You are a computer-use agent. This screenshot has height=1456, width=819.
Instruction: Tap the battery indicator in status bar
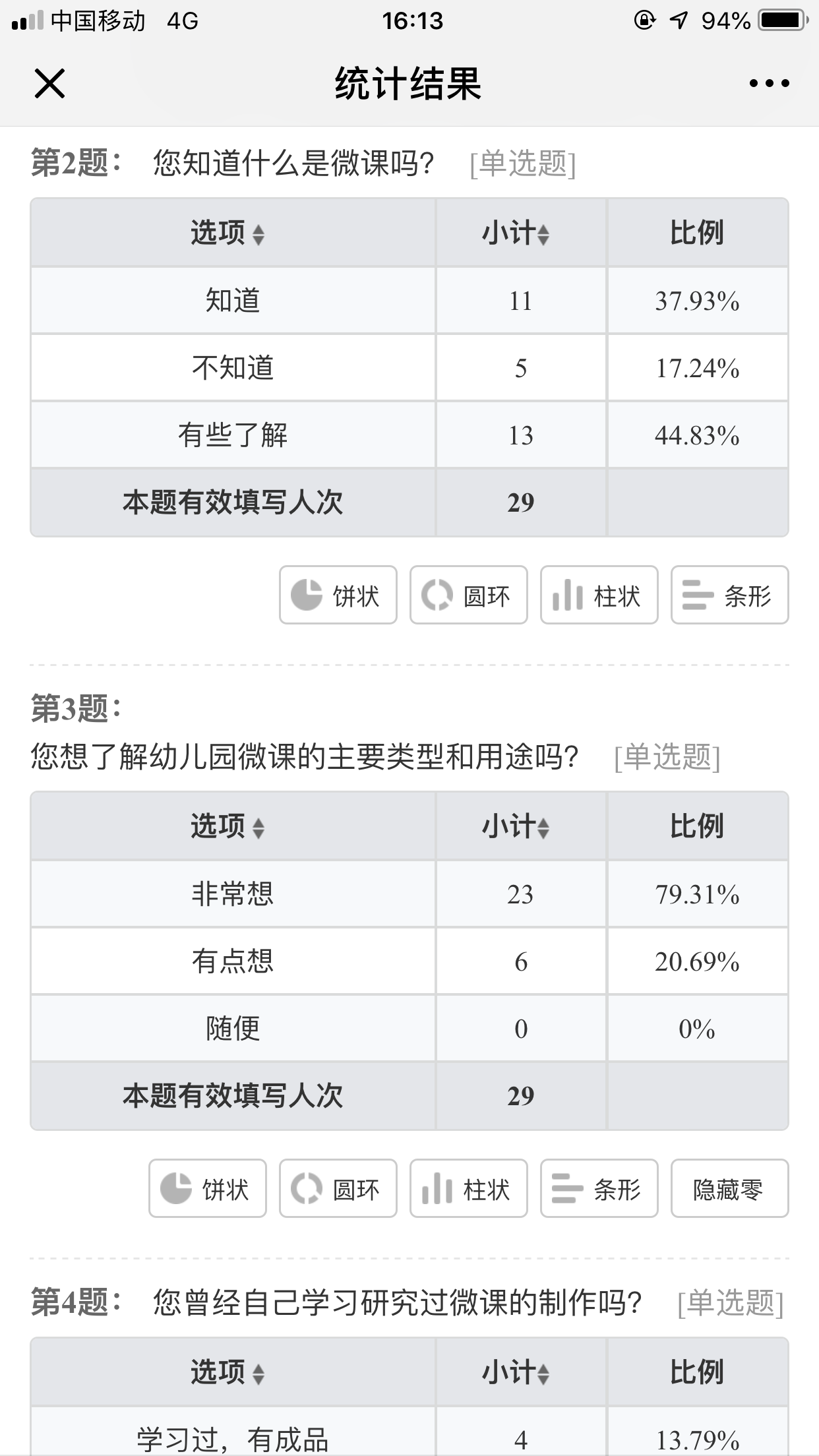click(783, 20)
